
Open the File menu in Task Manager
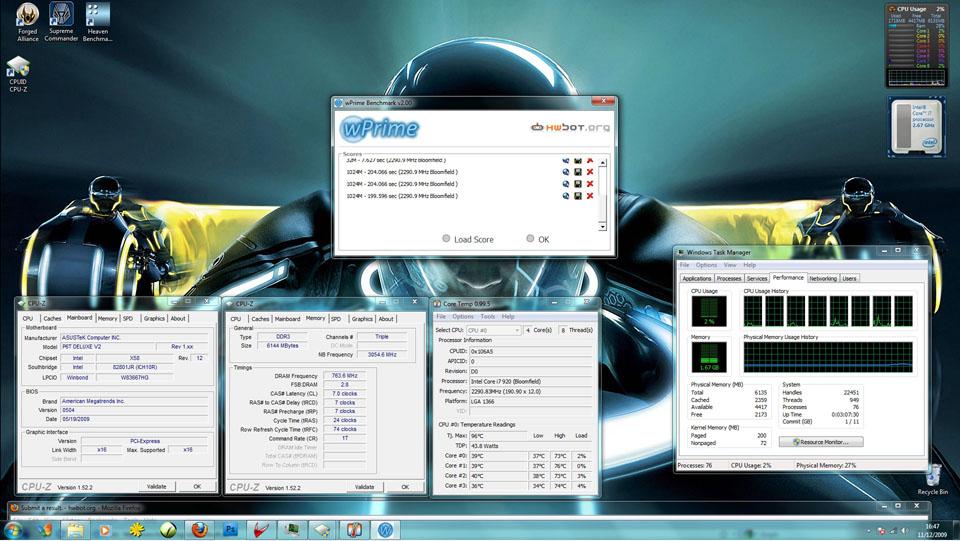point(684,265)
